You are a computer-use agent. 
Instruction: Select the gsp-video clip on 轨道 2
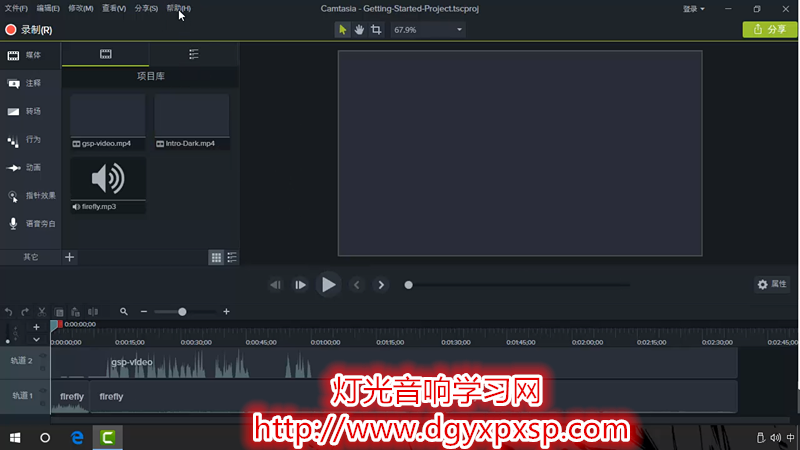(394, 363)
